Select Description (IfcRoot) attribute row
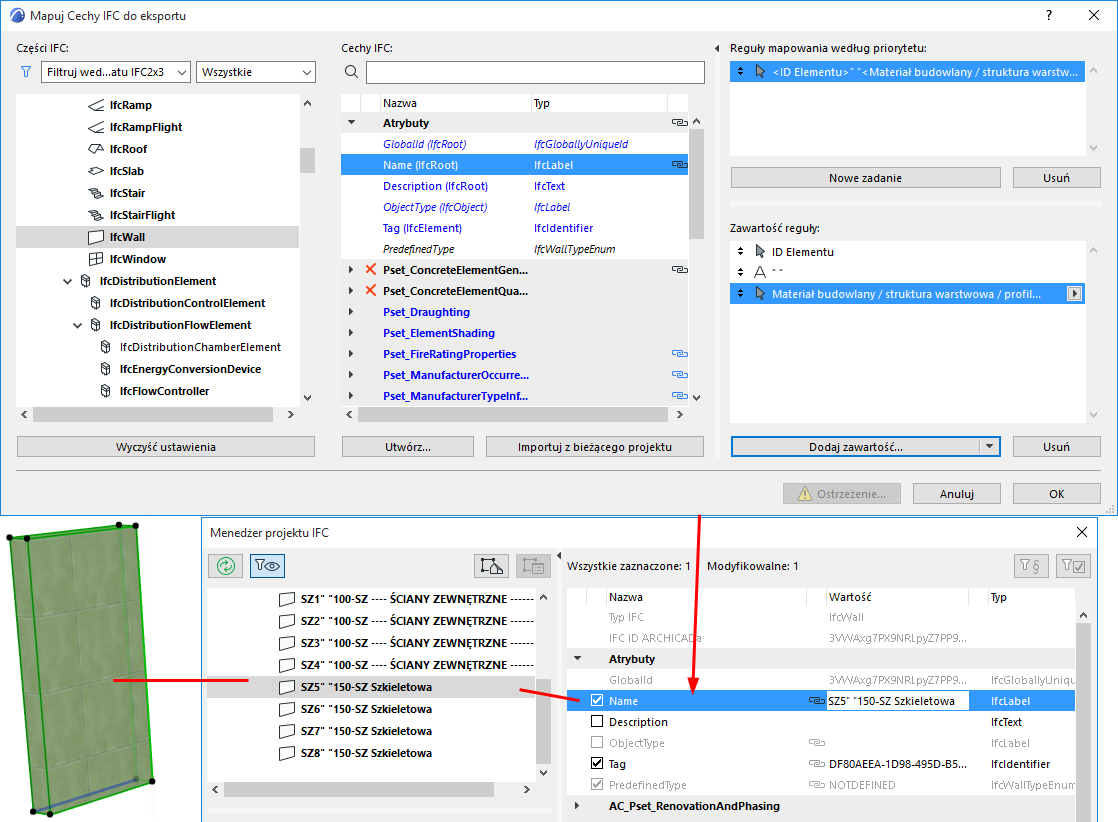Image resolution: width=1118 pixels, height=822 pixels. click(x=514, y=186)
